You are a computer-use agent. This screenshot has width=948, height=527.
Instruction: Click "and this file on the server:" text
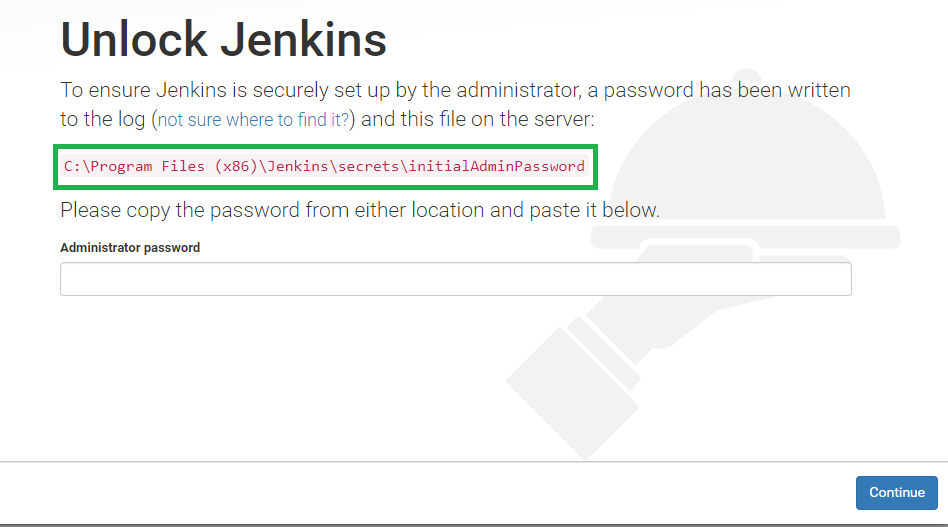click(x=478, y=120)
